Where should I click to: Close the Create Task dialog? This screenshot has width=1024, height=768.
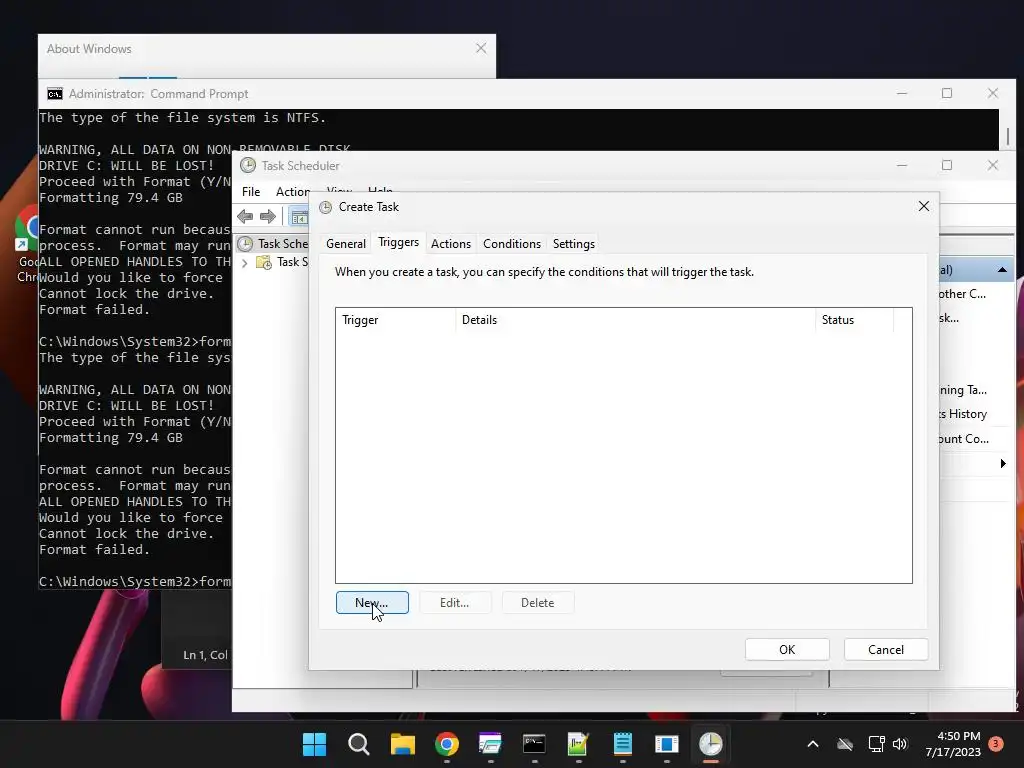coord(923,206)
